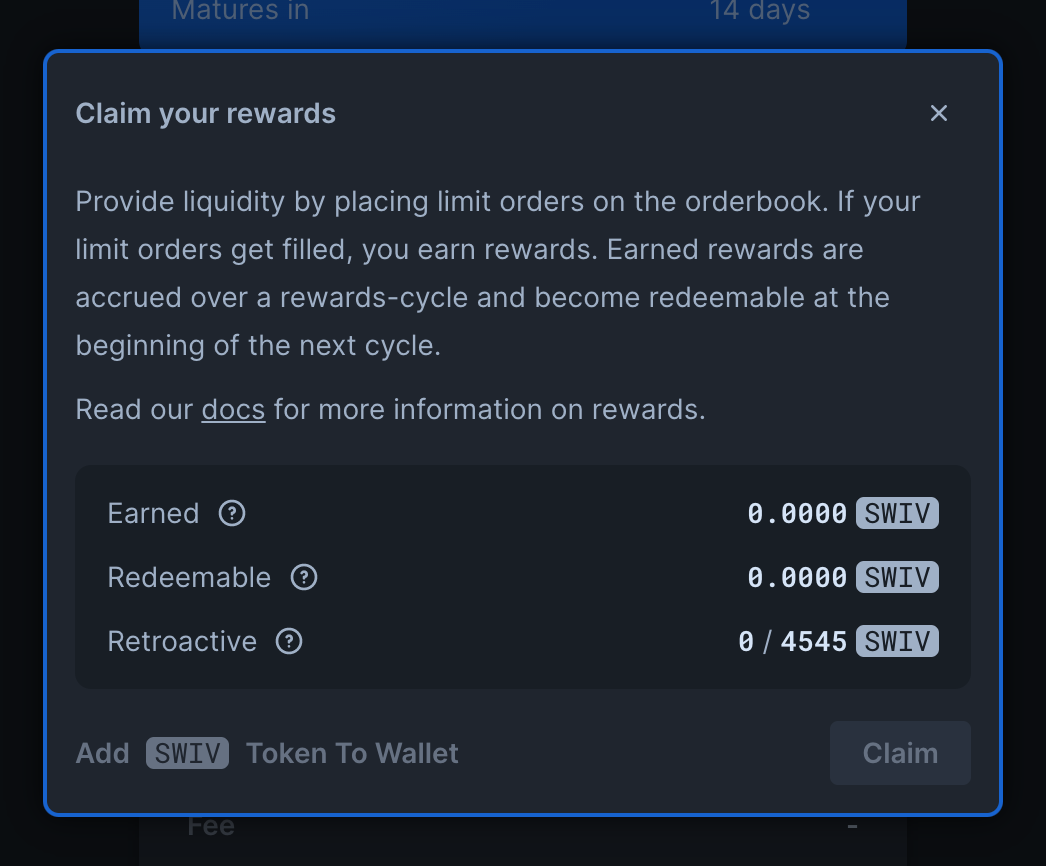The image size is (1046, 866).
Task: Select the Earned row in the rewards panel
Action: (x=522, y=513)
